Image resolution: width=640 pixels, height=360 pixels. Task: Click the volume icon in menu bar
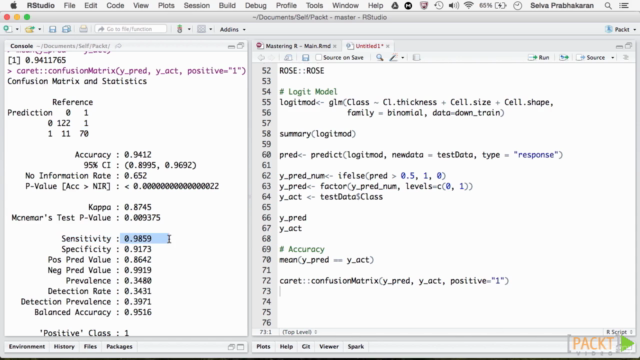453,6
